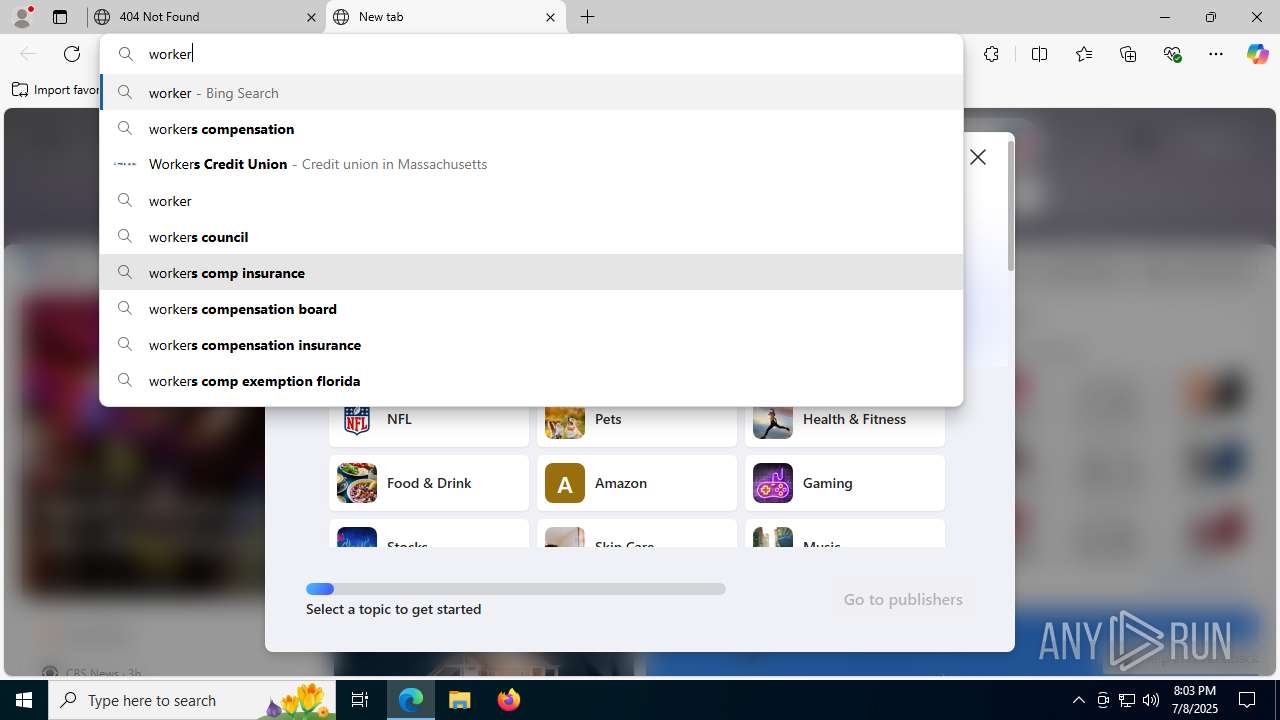
Task: Open the tab actions menu icon
Action: coord(60,17)
